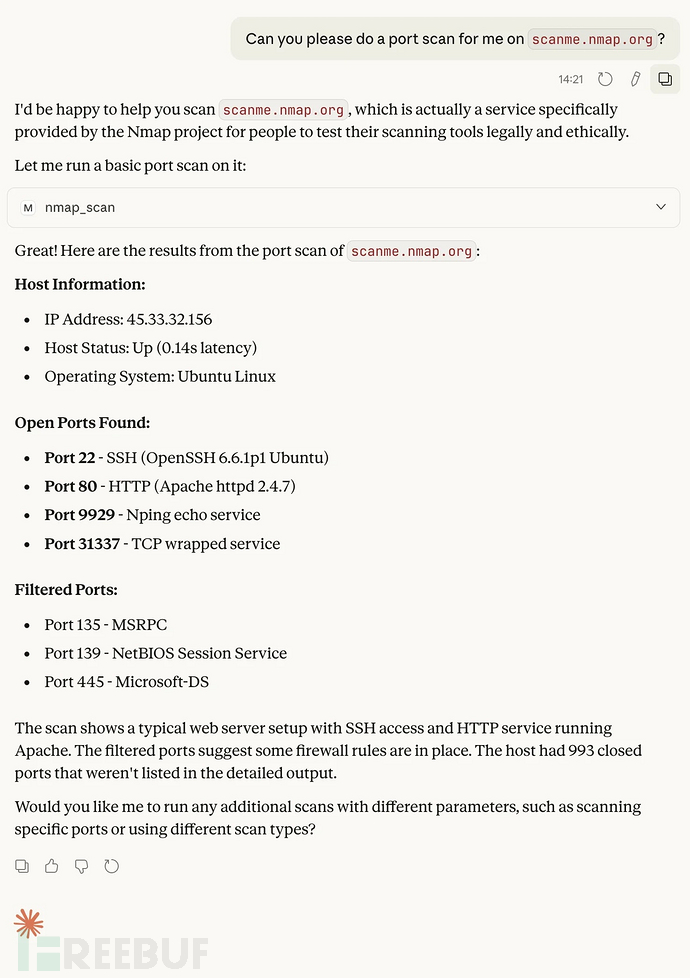Open the nmap_scan tool call label
Screen dimensions: 690x978
point(80,207)
